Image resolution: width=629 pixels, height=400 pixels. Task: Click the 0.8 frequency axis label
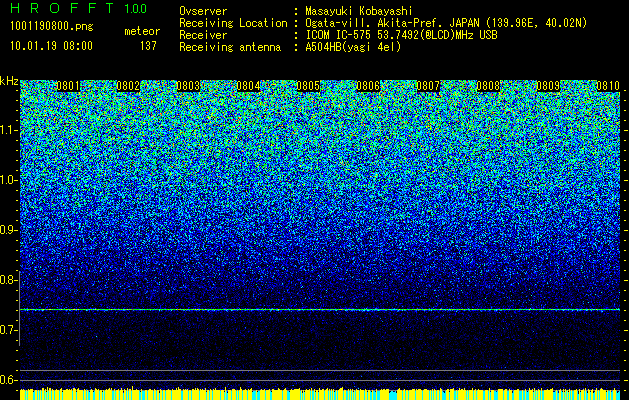(x=8, y=280)
